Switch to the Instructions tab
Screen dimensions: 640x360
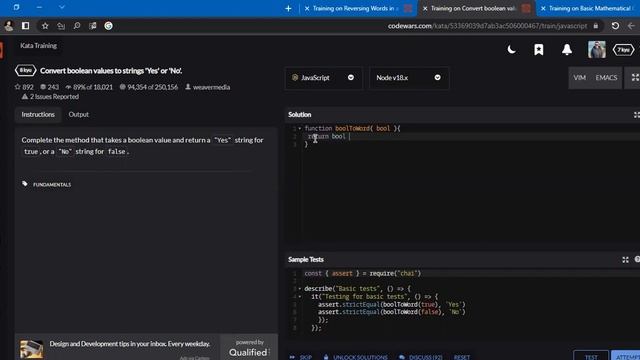coord(38,115)
